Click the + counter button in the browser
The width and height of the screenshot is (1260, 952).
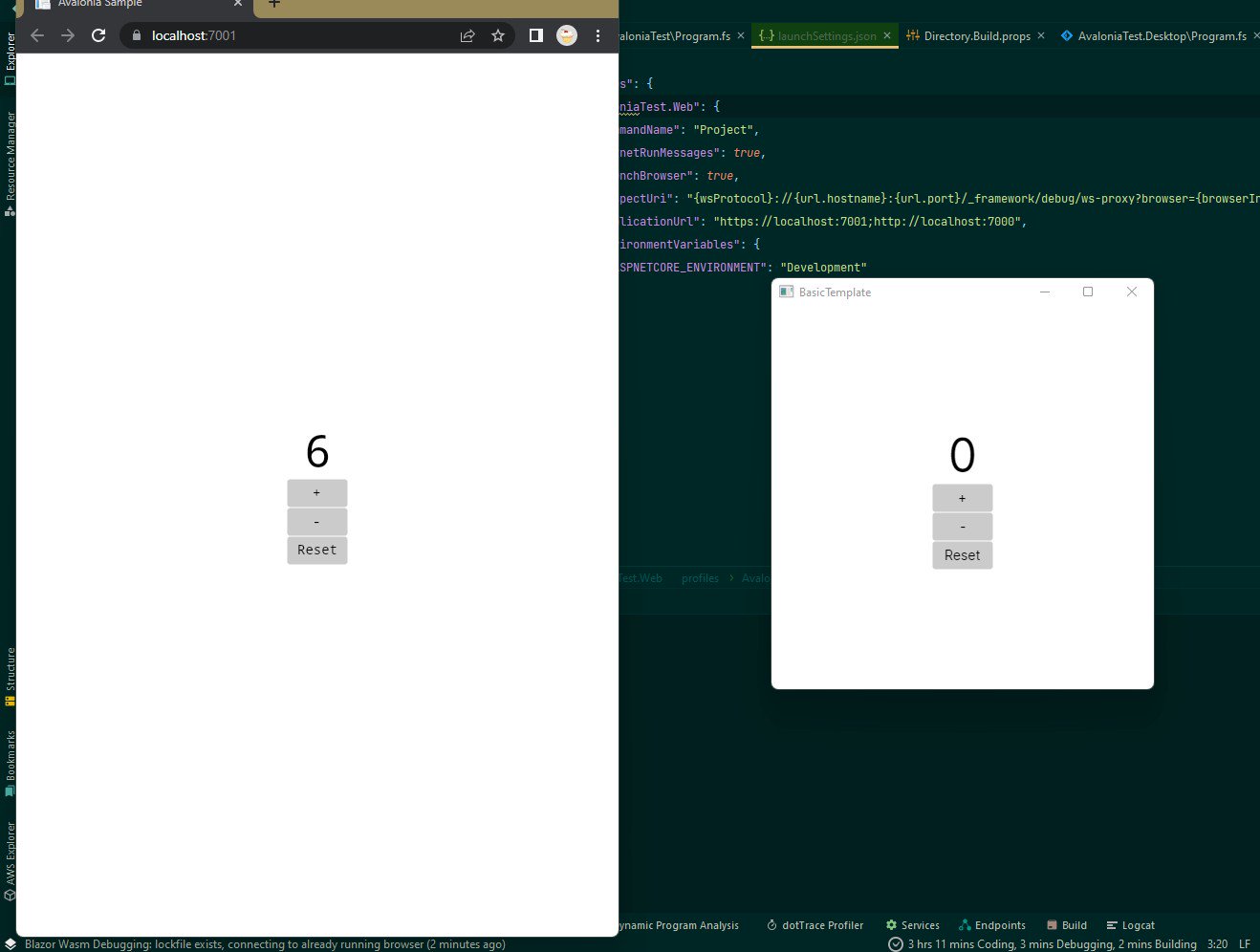(316, 492)
